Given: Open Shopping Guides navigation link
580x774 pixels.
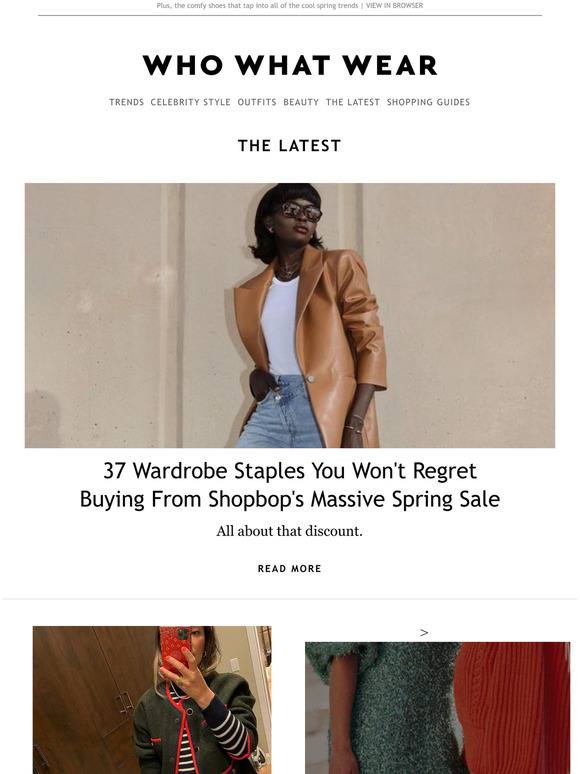Looking at the screenshot, I should 428,102.
